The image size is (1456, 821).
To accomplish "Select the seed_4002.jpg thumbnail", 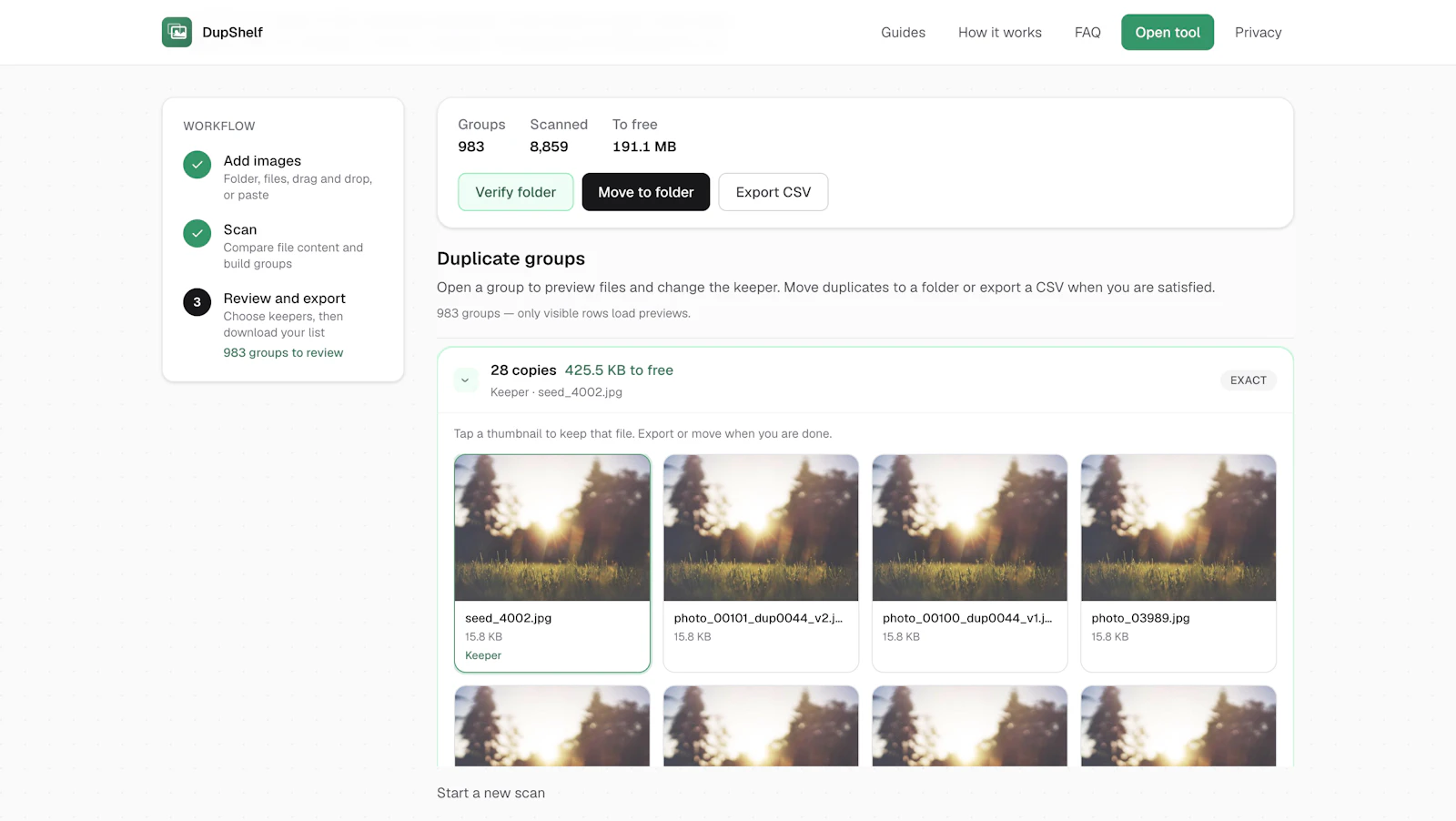I will (x=552, y=528).
